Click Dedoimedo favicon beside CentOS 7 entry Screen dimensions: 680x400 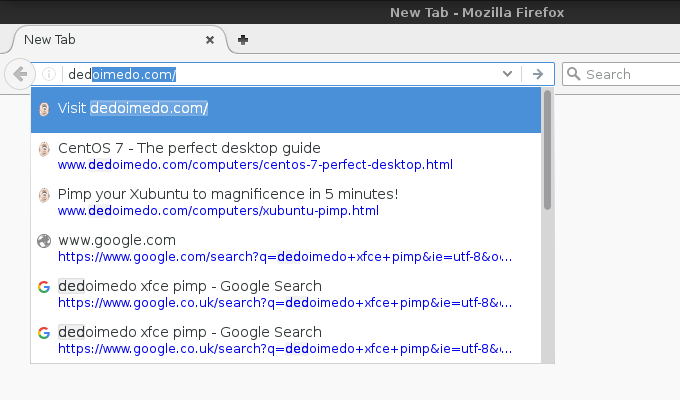point(44,149)
